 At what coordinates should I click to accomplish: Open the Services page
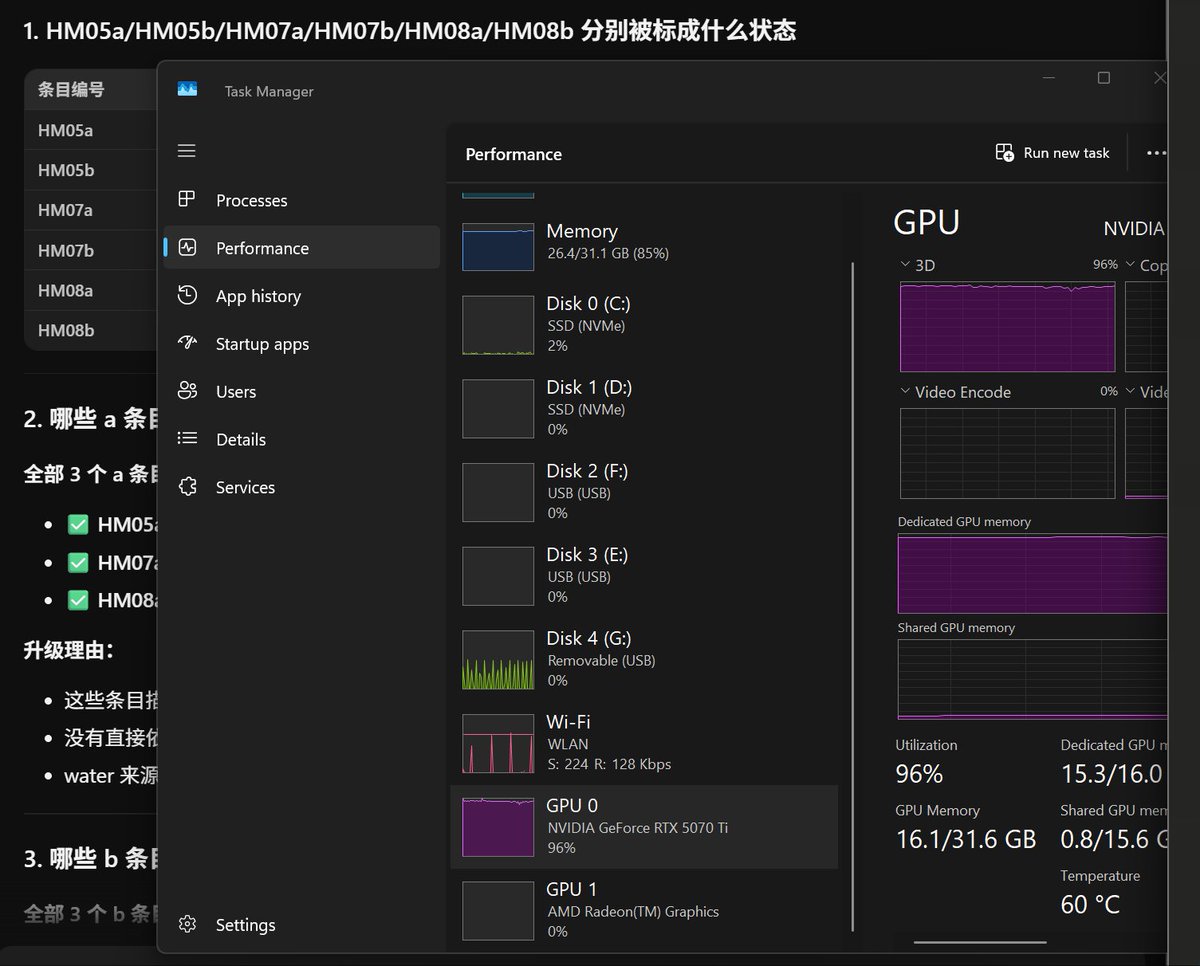(x=301, y=487)
